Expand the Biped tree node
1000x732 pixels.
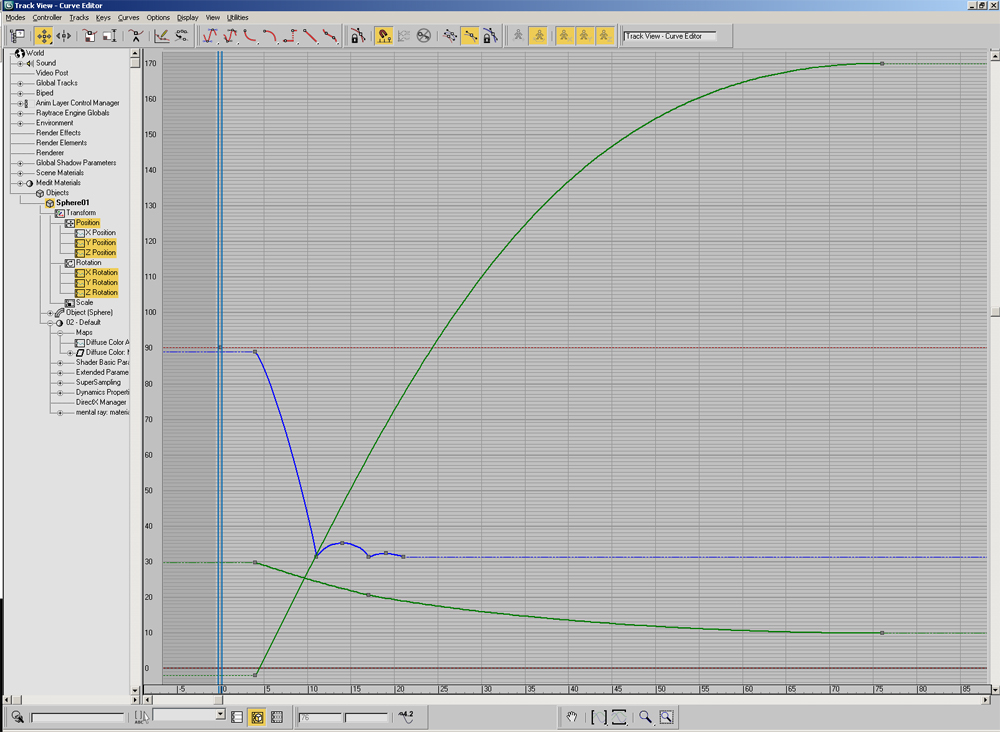coord(20,93)
